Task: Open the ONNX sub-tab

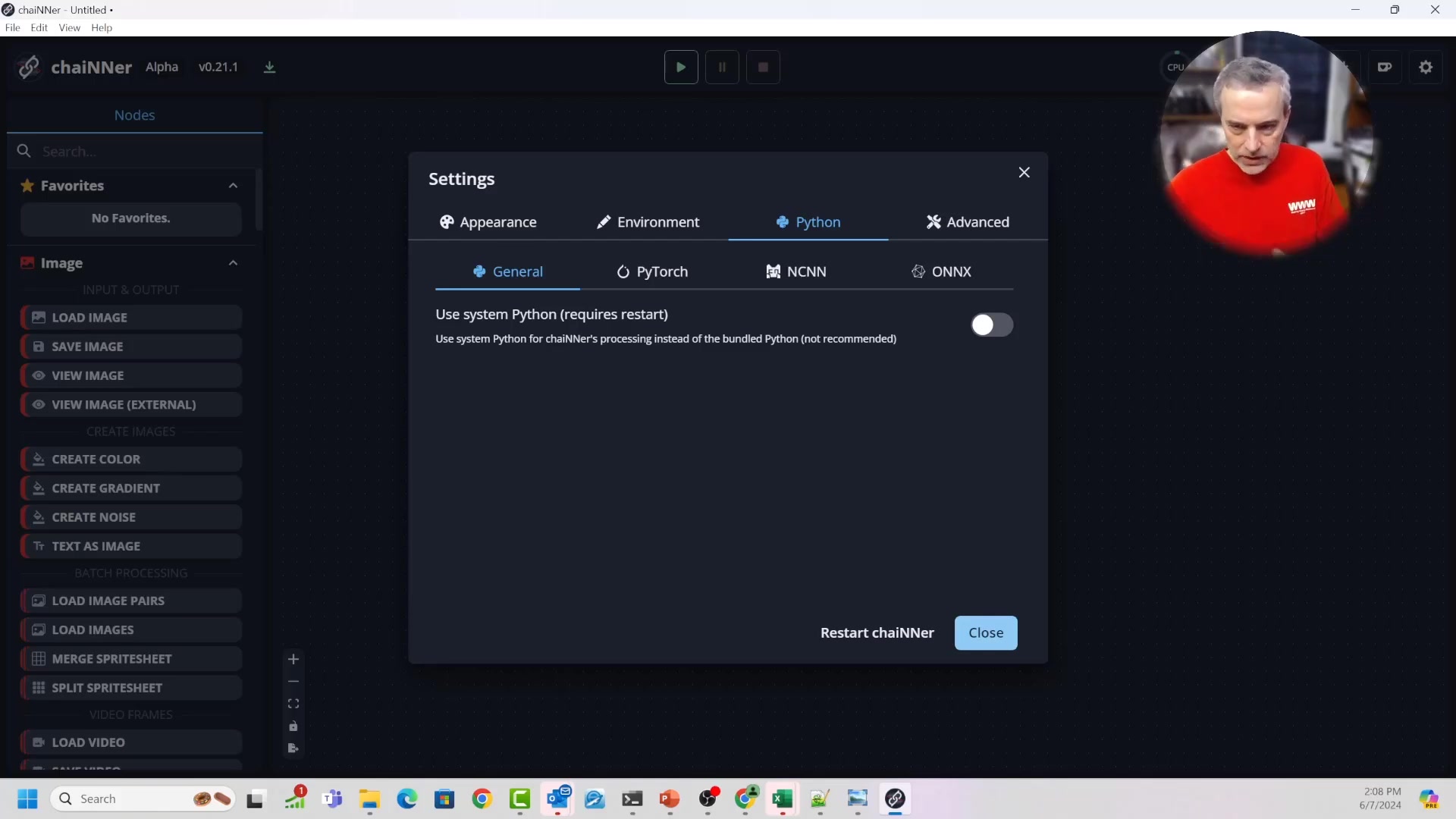Action: coord(941,271)
